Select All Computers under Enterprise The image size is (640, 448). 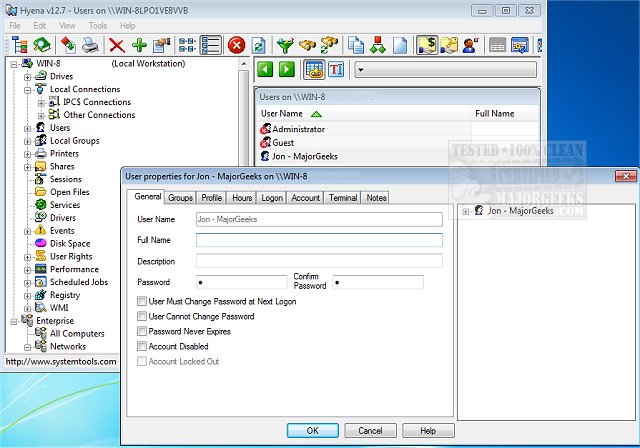point(77,333)
